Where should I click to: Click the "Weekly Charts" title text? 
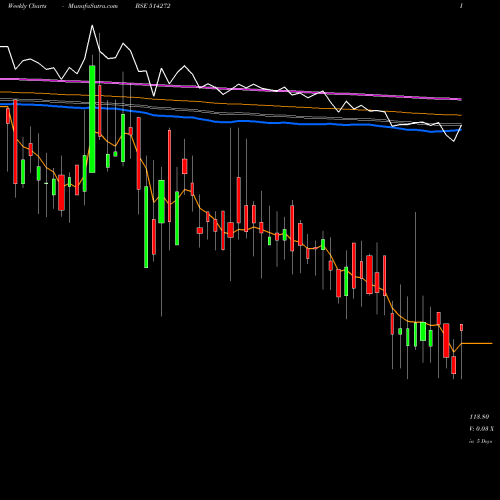(x=27, y=6)
